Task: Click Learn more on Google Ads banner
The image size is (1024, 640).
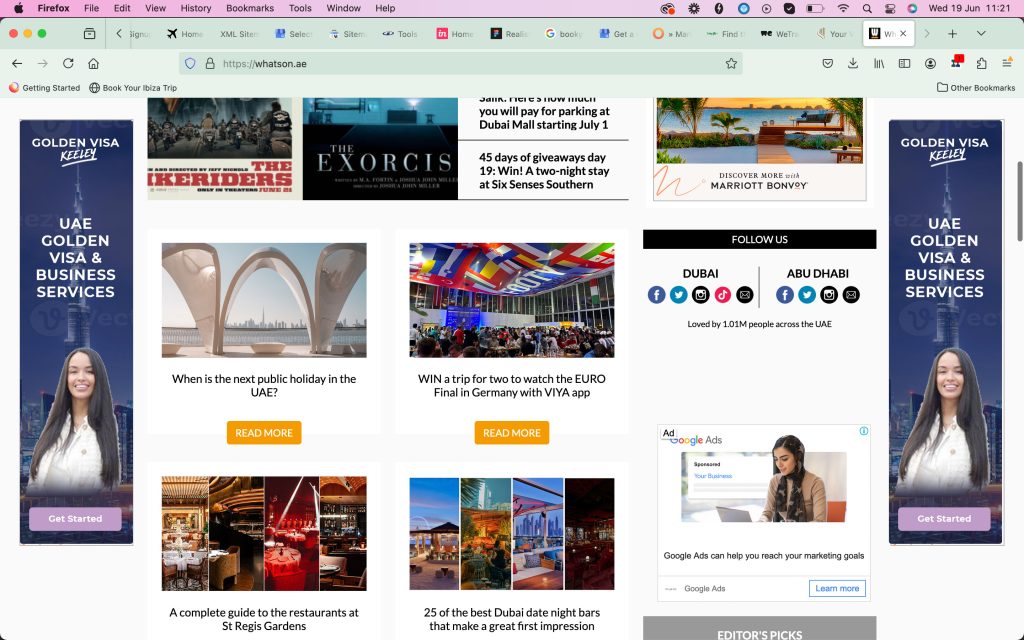Action: coord(837,588)
